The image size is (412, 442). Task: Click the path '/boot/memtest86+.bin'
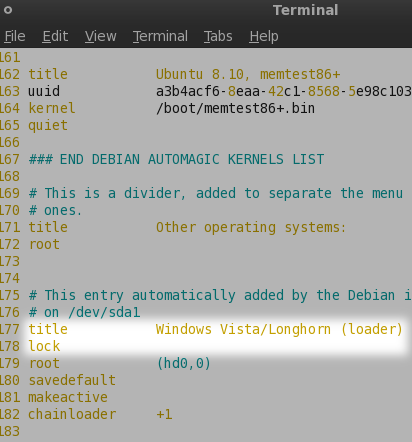[x=235, y=108]
